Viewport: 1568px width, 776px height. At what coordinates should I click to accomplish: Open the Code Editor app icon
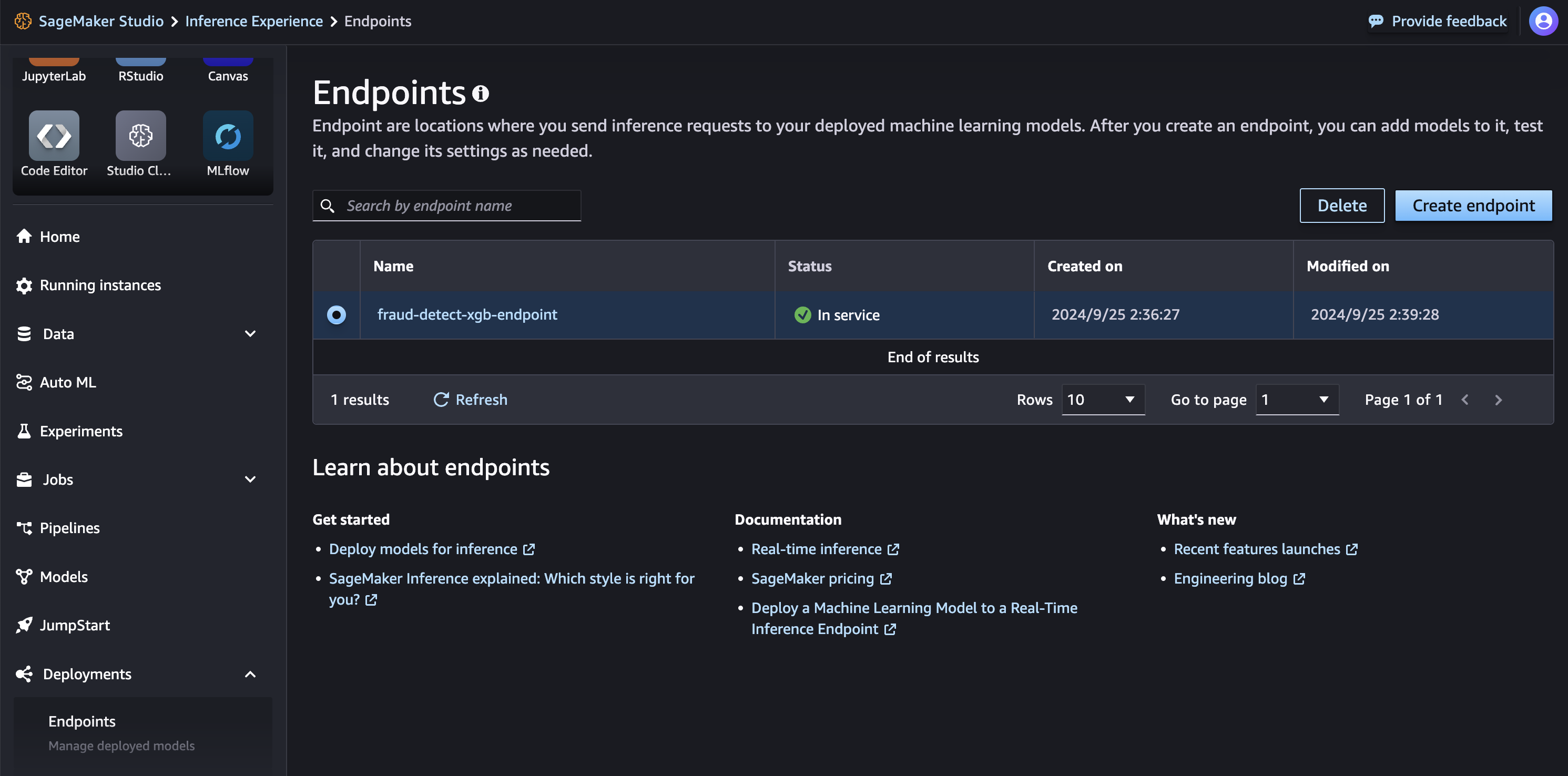coord(54,135)
